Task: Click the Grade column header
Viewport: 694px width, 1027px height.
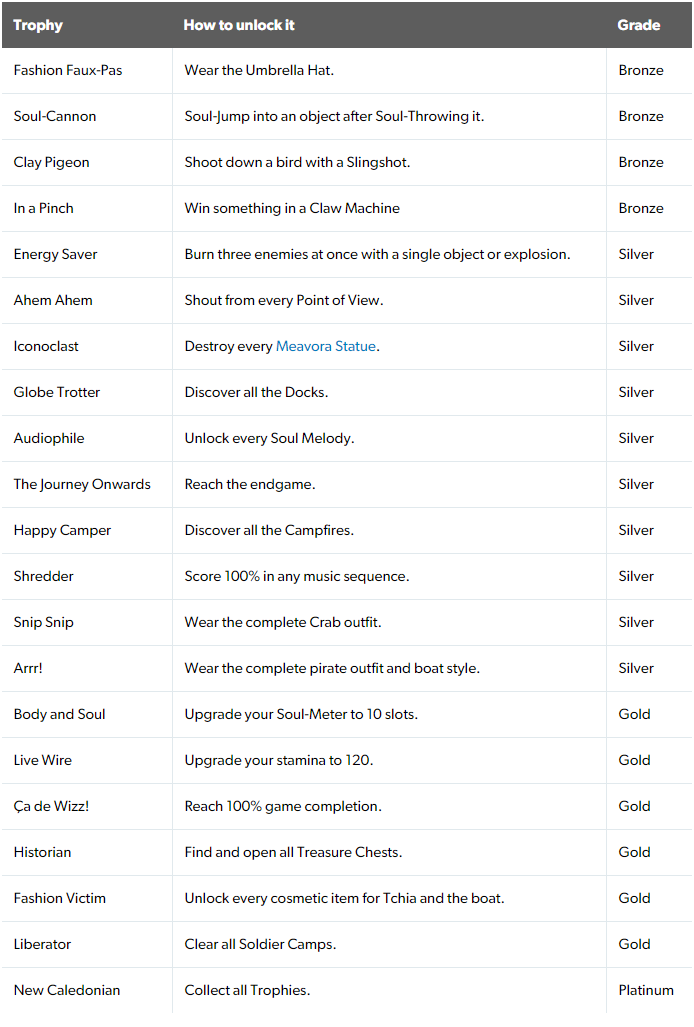Action: [638, 25]
